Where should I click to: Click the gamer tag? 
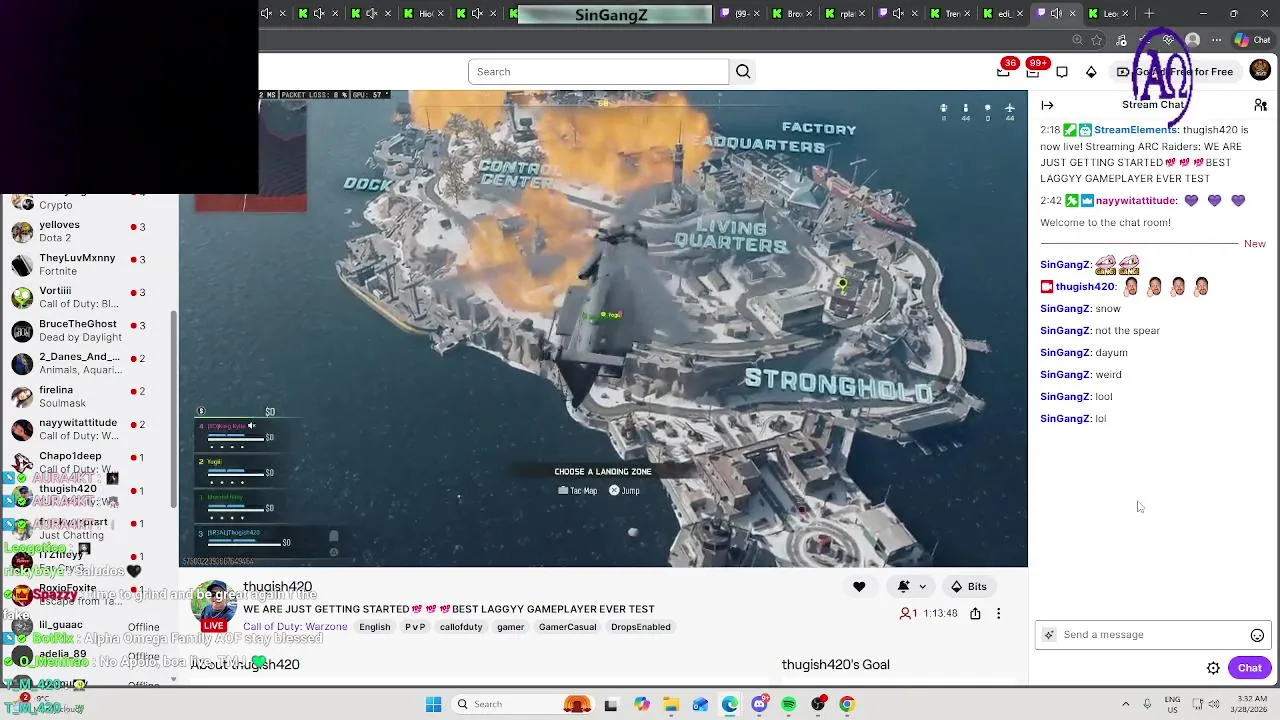pos(510,627)
